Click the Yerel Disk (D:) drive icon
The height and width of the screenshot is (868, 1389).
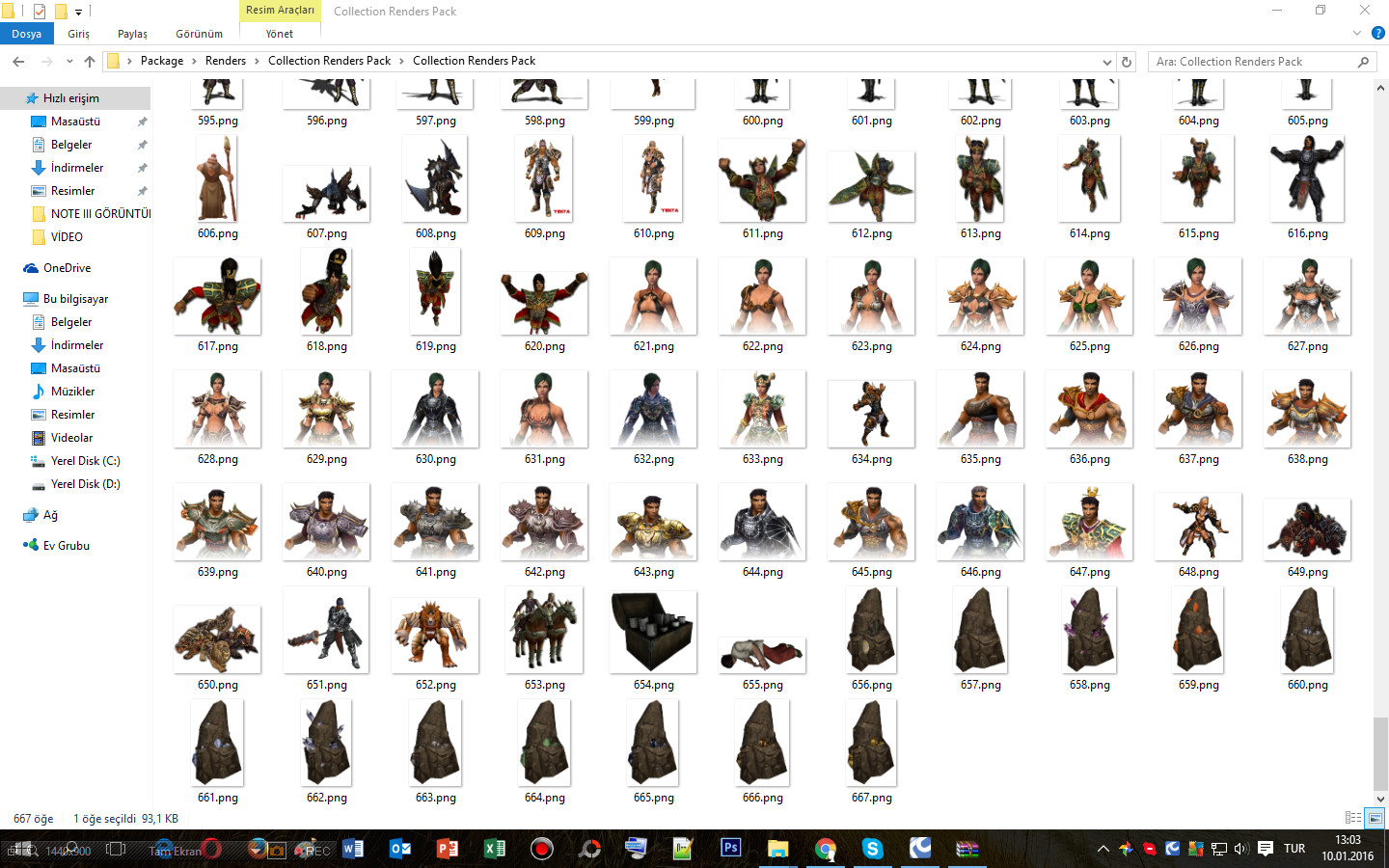pos(39,485)
